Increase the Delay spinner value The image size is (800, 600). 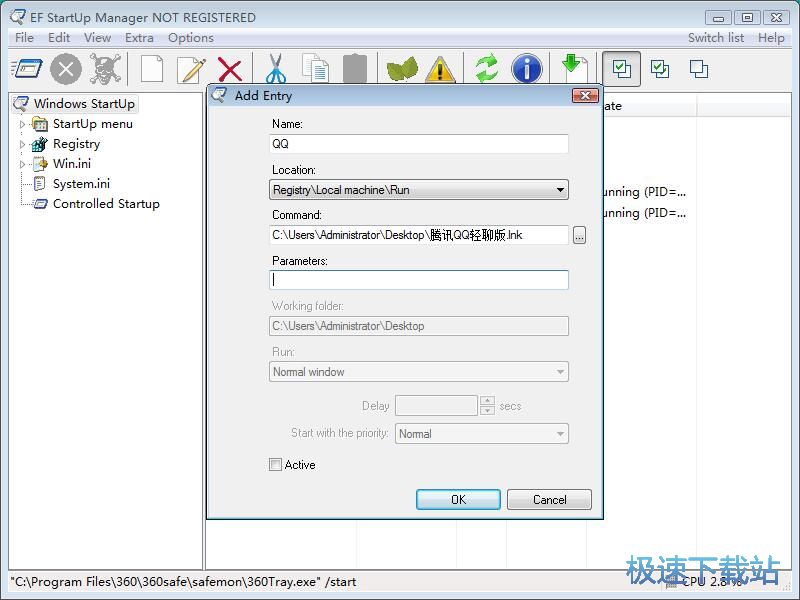[x=487, y=401]
